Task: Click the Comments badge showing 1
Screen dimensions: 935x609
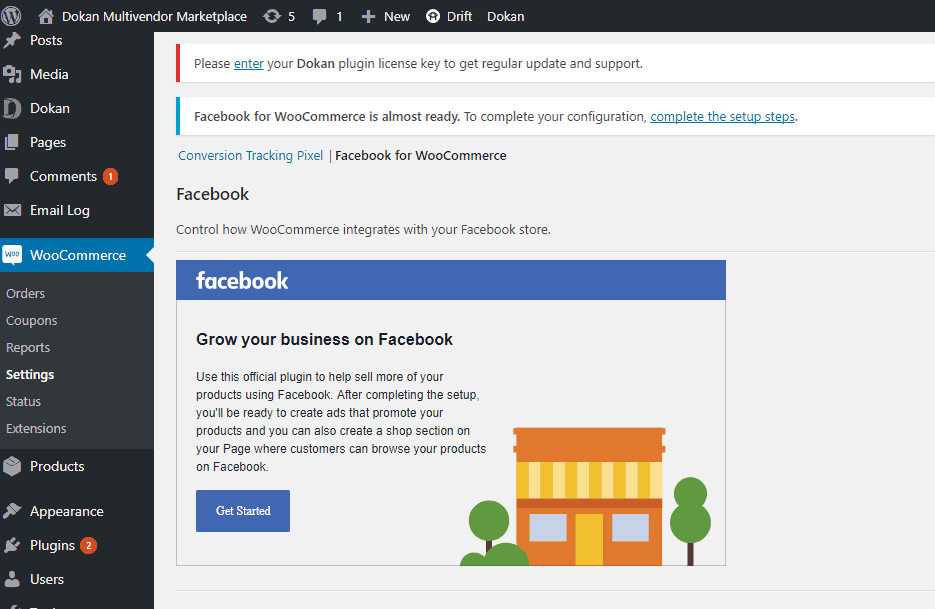Action: click(110, 177)
